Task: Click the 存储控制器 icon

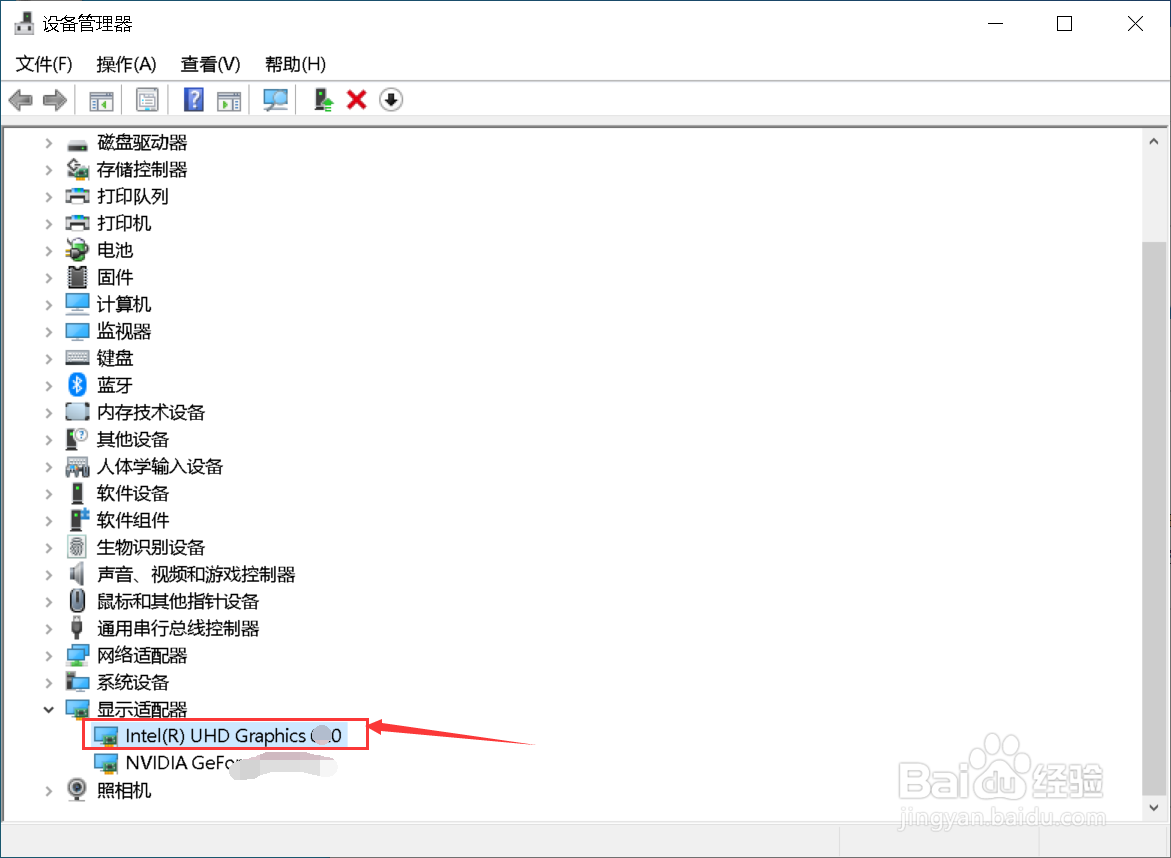Action: point(77,170)
